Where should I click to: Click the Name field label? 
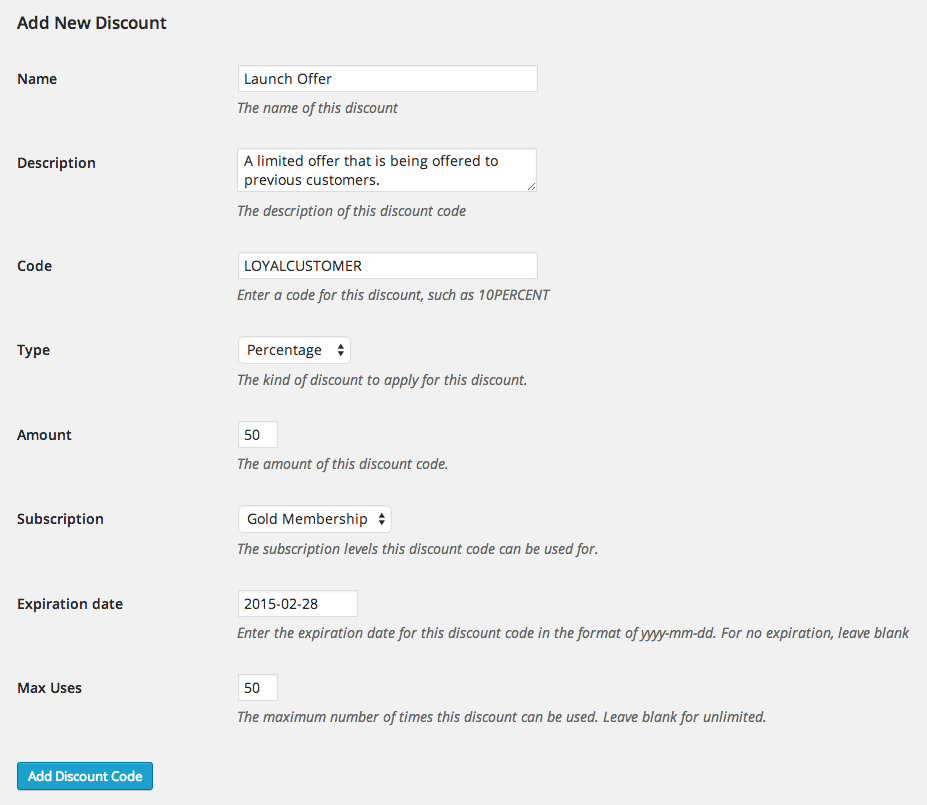[37, 79]
